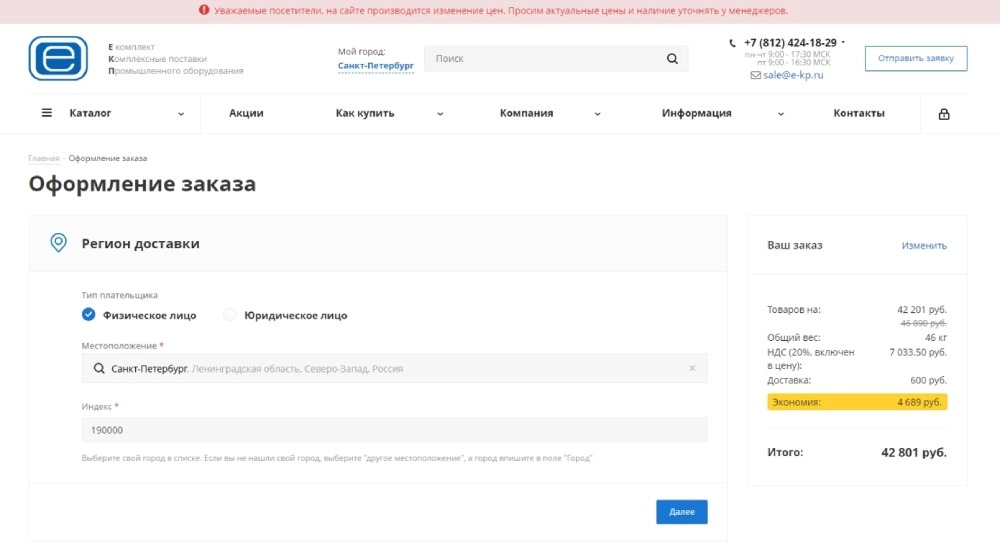Click the Товаров на 42 201 руб. value
Image resolution: width=1000 pixels, height=548 pixels.
pyautogui.click(x=922, y=310)
